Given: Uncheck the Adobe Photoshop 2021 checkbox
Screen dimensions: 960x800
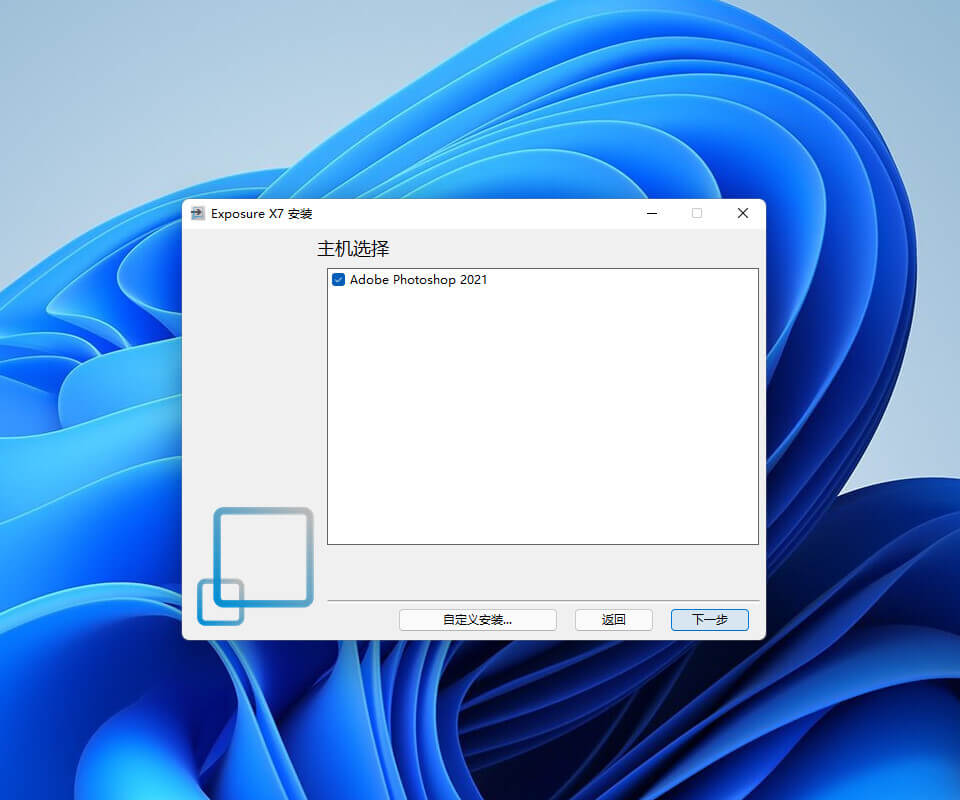Looking at the screenshot, I should pos(339,280).
